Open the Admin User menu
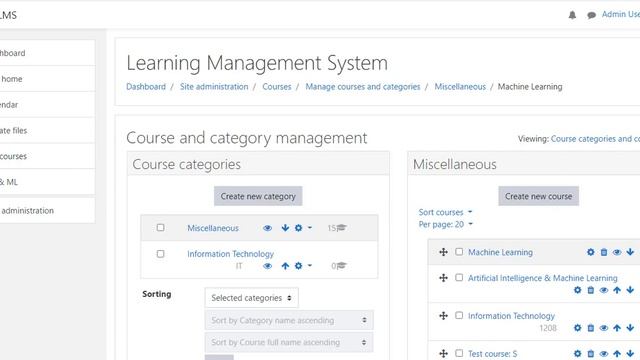640x360 pixels. (x=621, y=15)
